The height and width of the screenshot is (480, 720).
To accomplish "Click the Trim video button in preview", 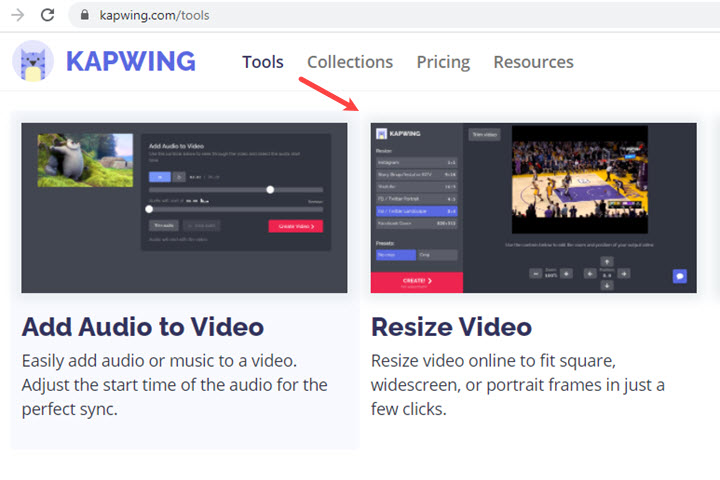I will (484, 135).
